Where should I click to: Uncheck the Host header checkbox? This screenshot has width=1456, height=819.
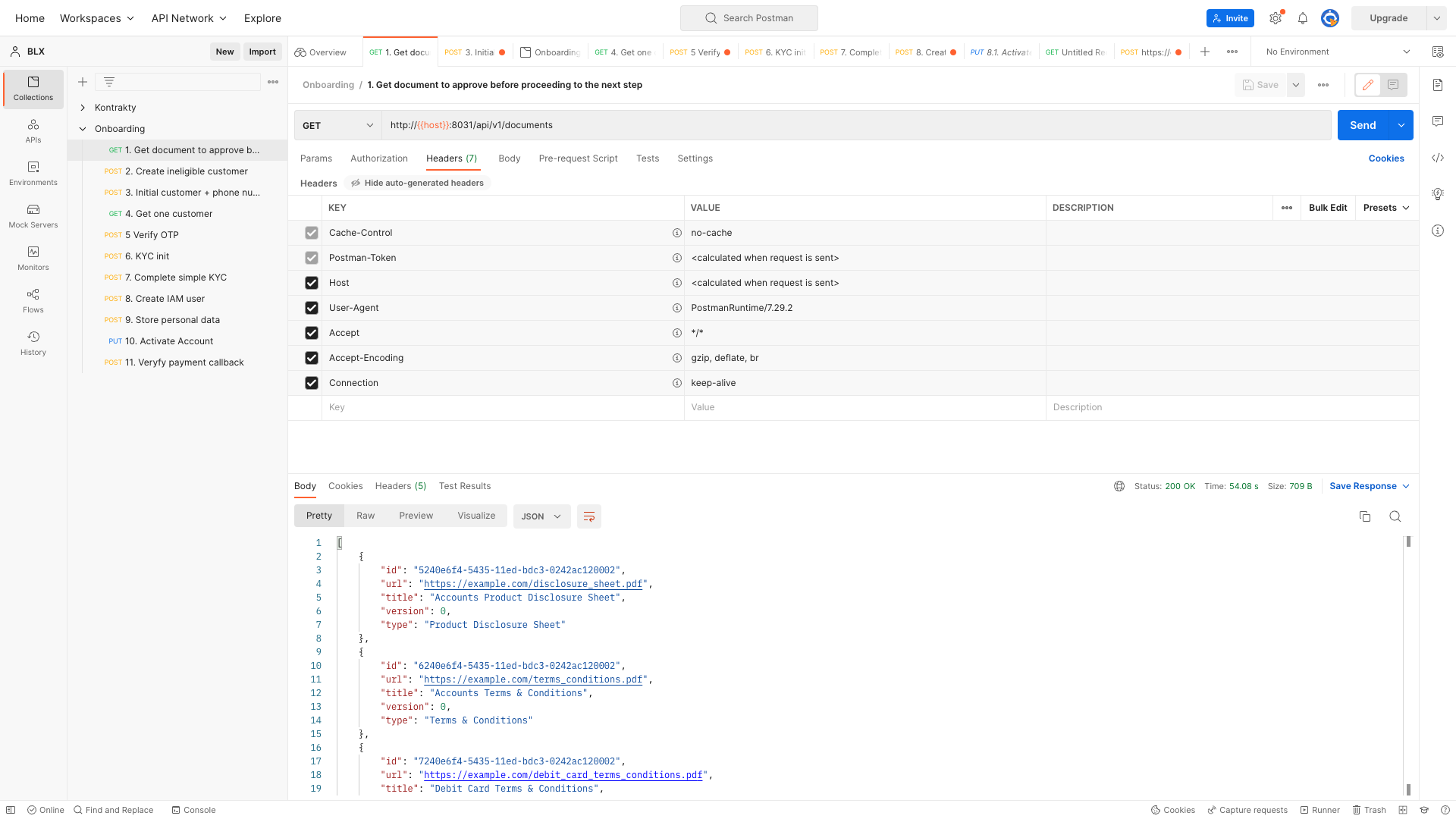(x=311, y=283)
